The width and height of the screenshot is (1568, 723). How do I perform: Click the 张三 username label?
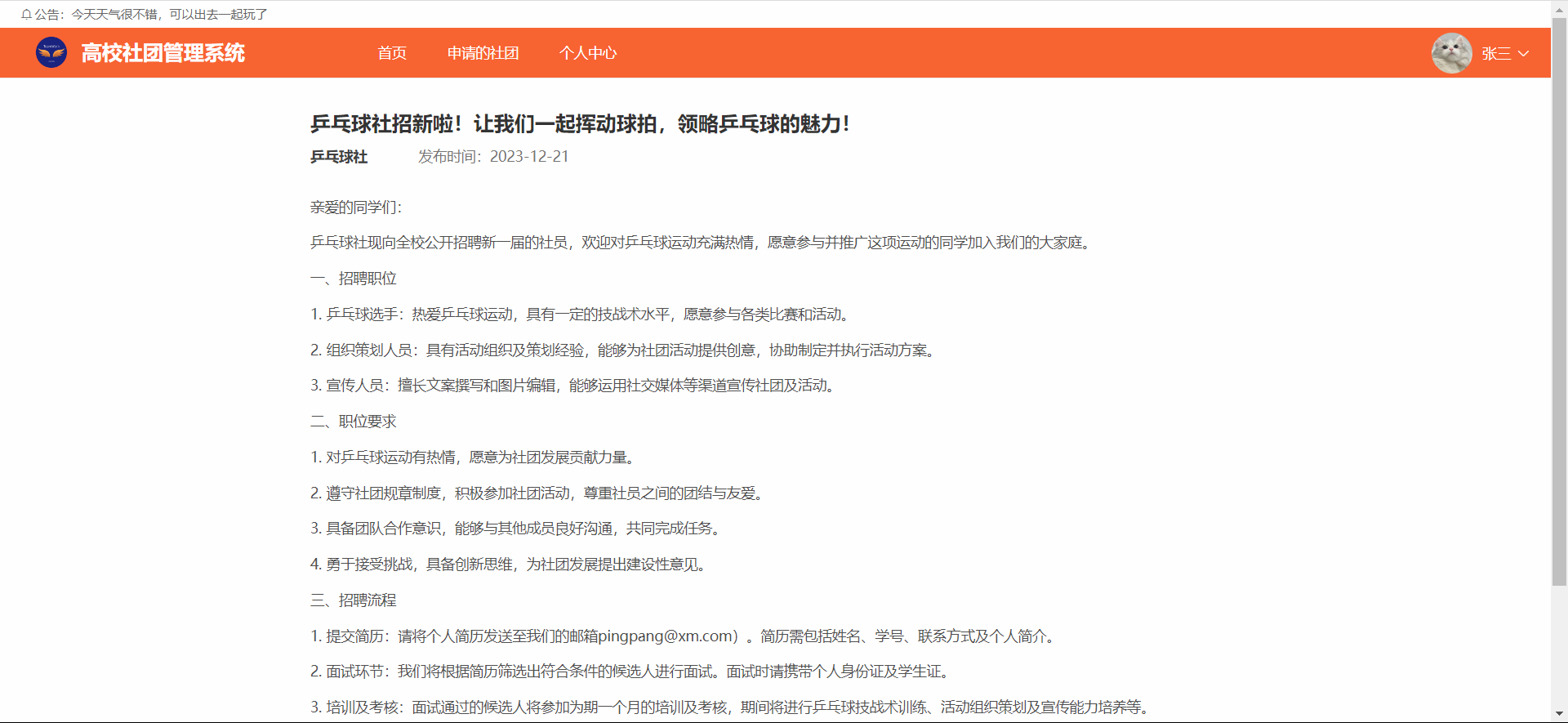[x=1496, y=54]
